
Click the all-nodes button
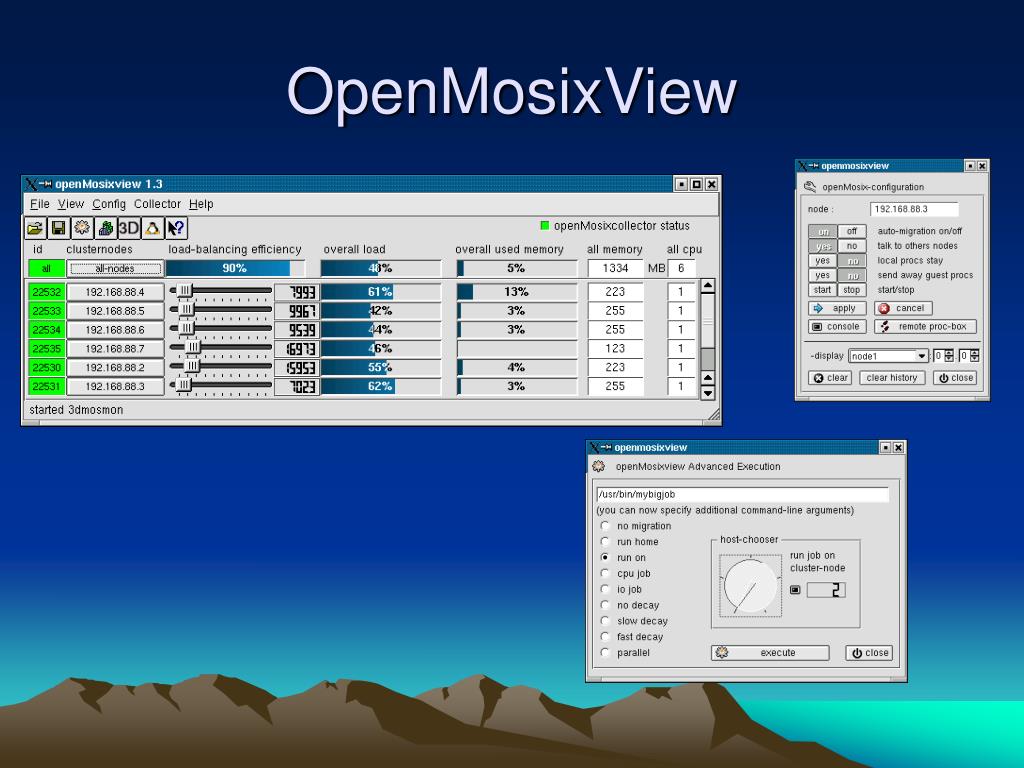115,268
